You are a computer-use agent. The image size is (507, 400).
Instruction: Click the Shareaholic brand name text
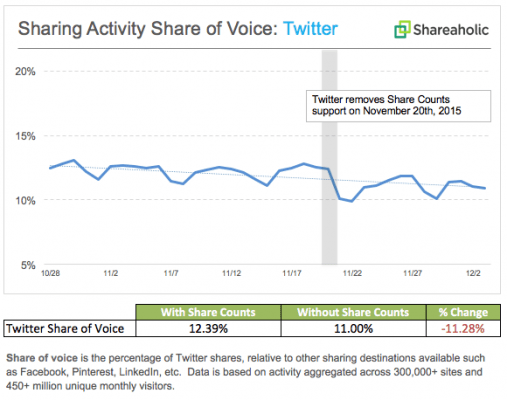tap(451, 30)
